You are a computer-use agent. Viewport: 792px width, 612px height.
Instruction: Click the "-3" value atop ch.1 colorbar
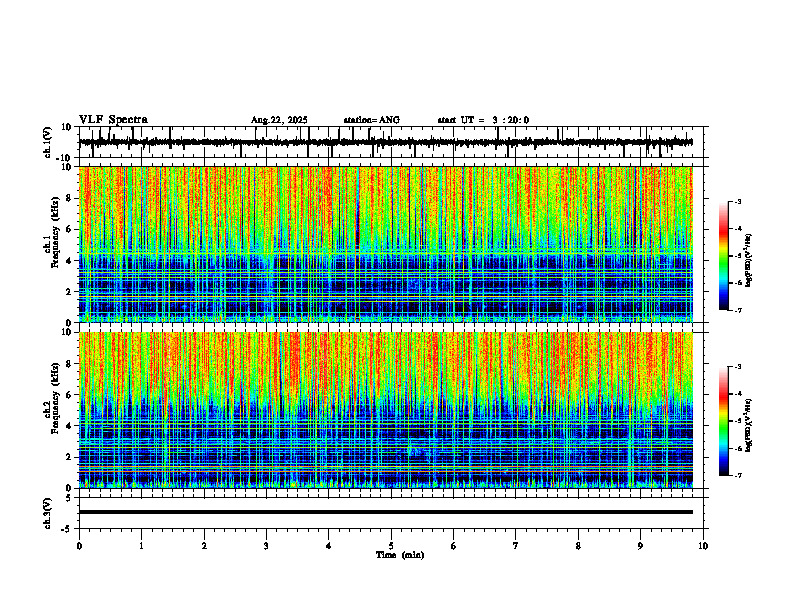click(738, 201)
